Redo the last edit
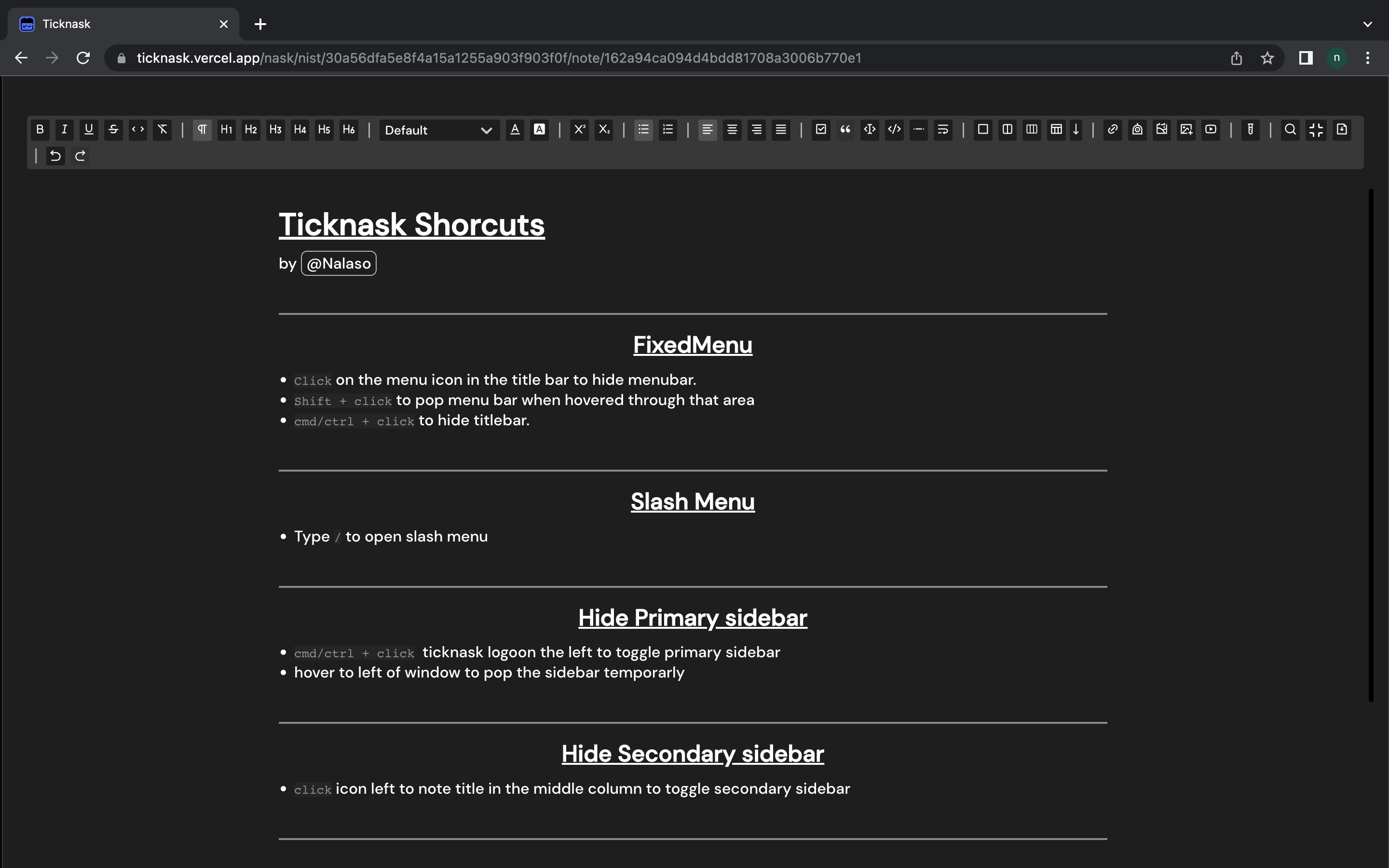Viewport: 1389px width, 868px height. coord(81,156)
